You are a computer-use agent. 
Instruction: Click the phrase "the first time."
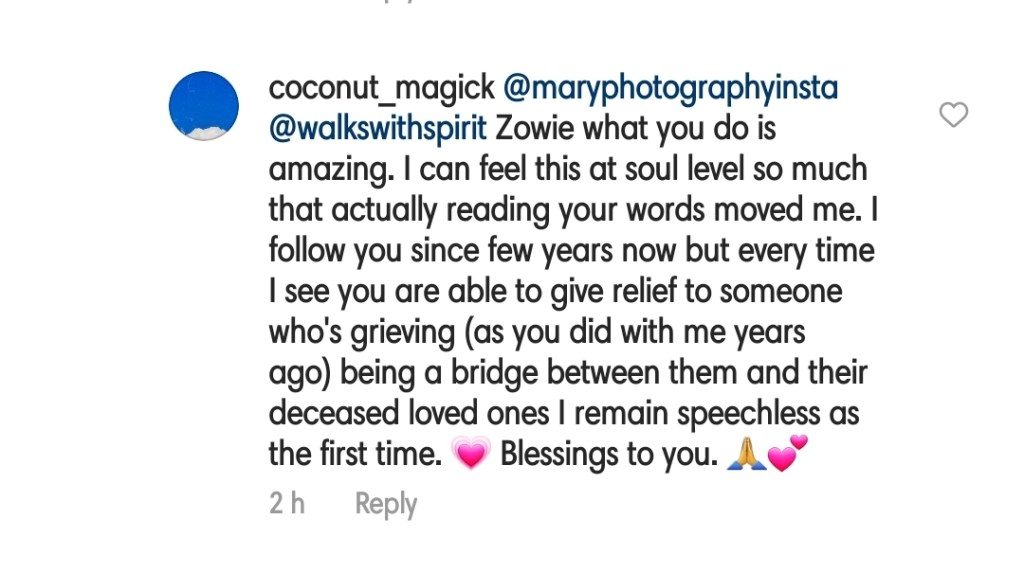[x=355, y=456]
